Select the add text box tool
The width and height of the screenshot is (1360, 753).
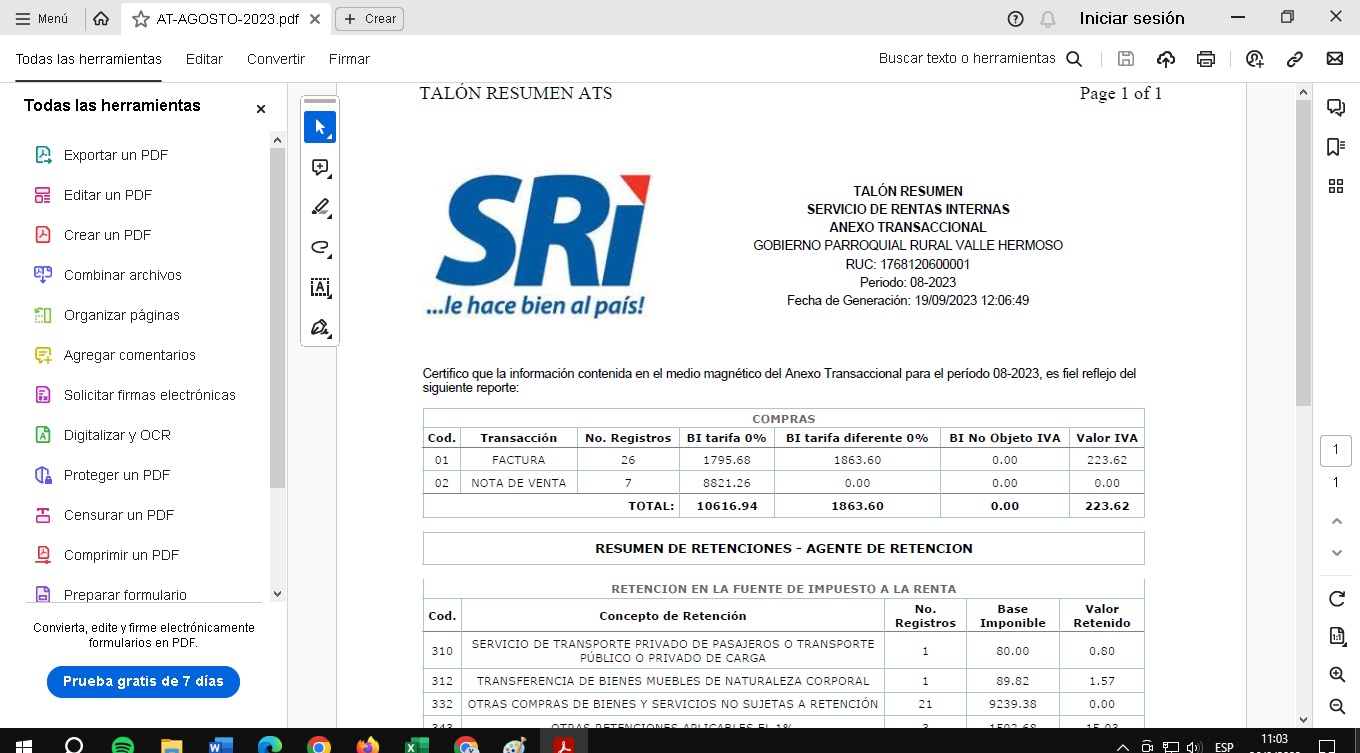[320, 288]
